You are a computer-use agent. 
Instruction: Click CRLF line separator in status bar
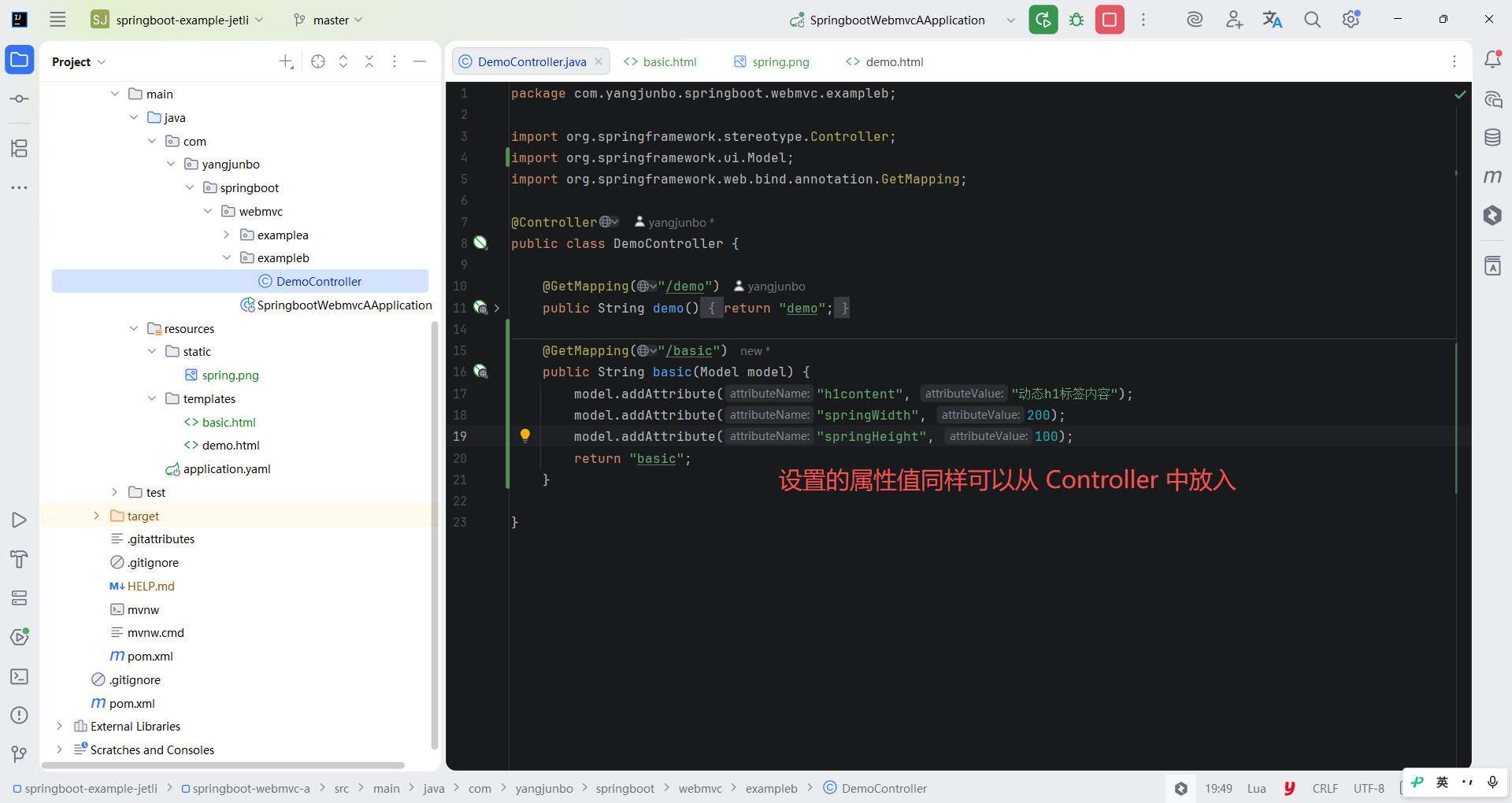pos(1325,788)
